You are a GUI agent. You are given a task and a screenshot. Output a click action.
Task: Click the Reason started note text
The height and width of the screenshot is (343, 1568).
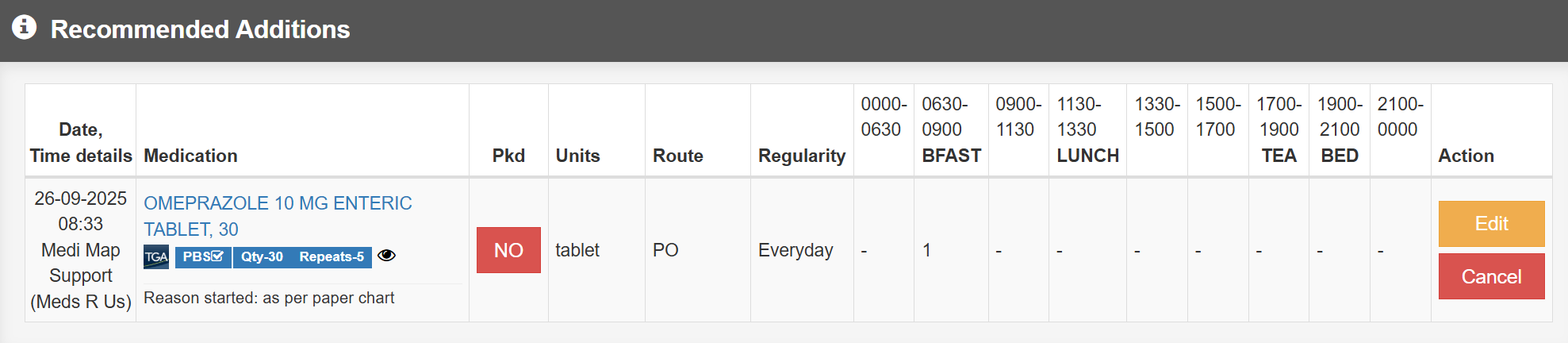269,298
